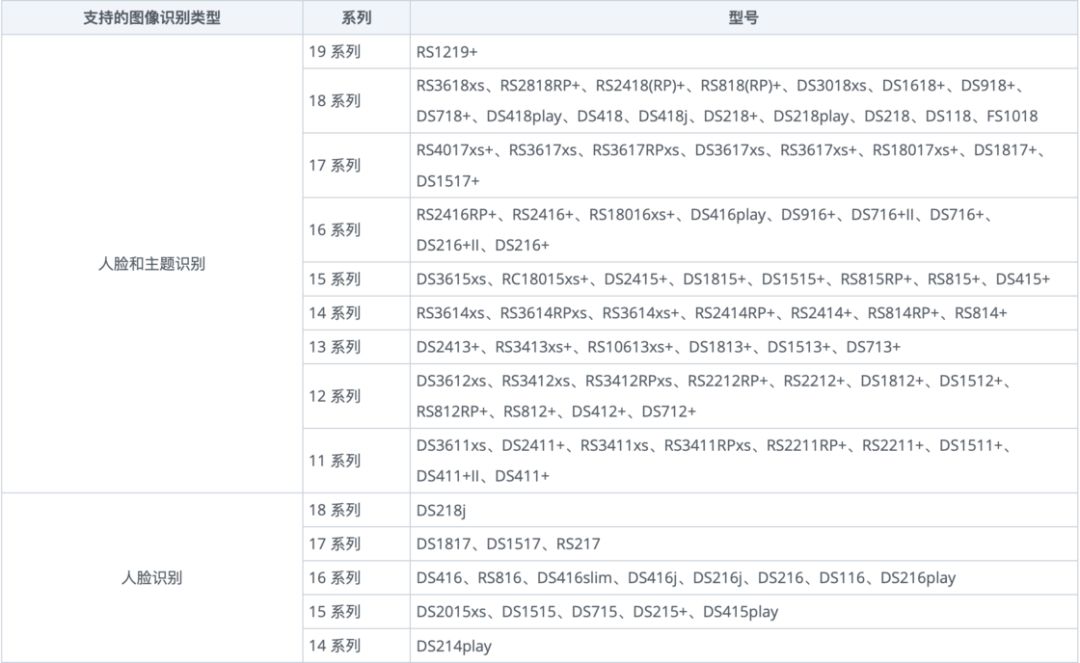Click the 系列 column header
1080x663 pixels.
[x=356, y=19]
